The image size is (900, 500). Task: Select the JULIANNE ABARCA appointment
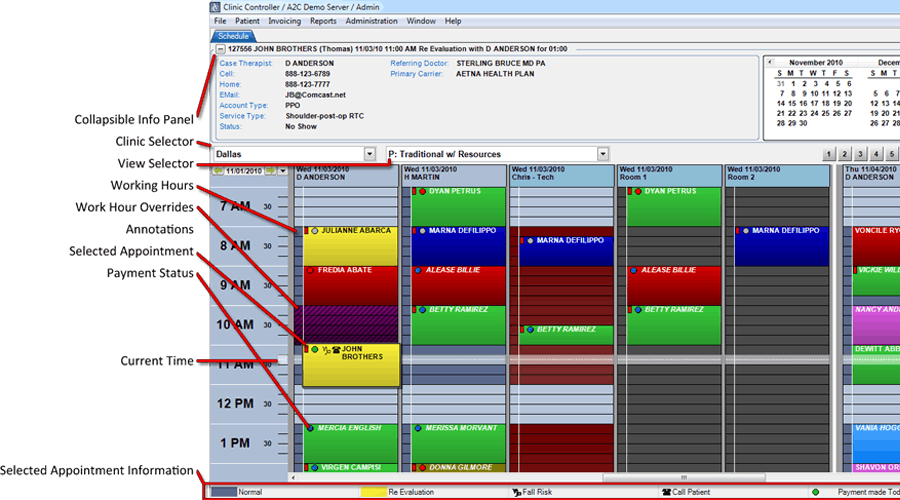(350, 246)
